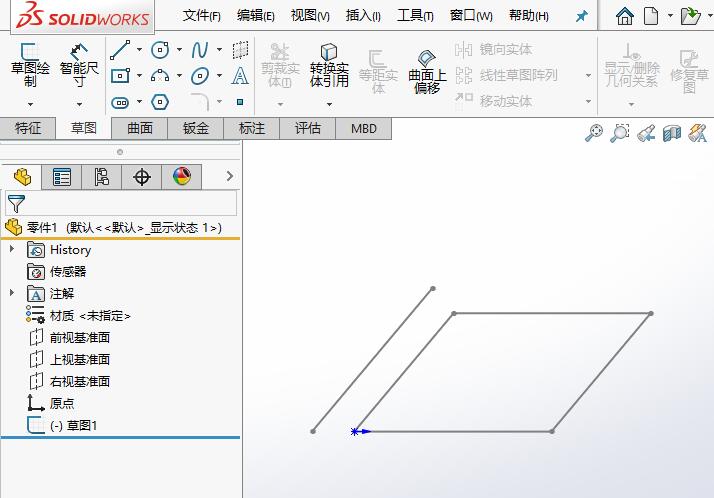Select the Sketch Fillet tool
This screenshot has height=498, width=714.
[x=200, y=102]
